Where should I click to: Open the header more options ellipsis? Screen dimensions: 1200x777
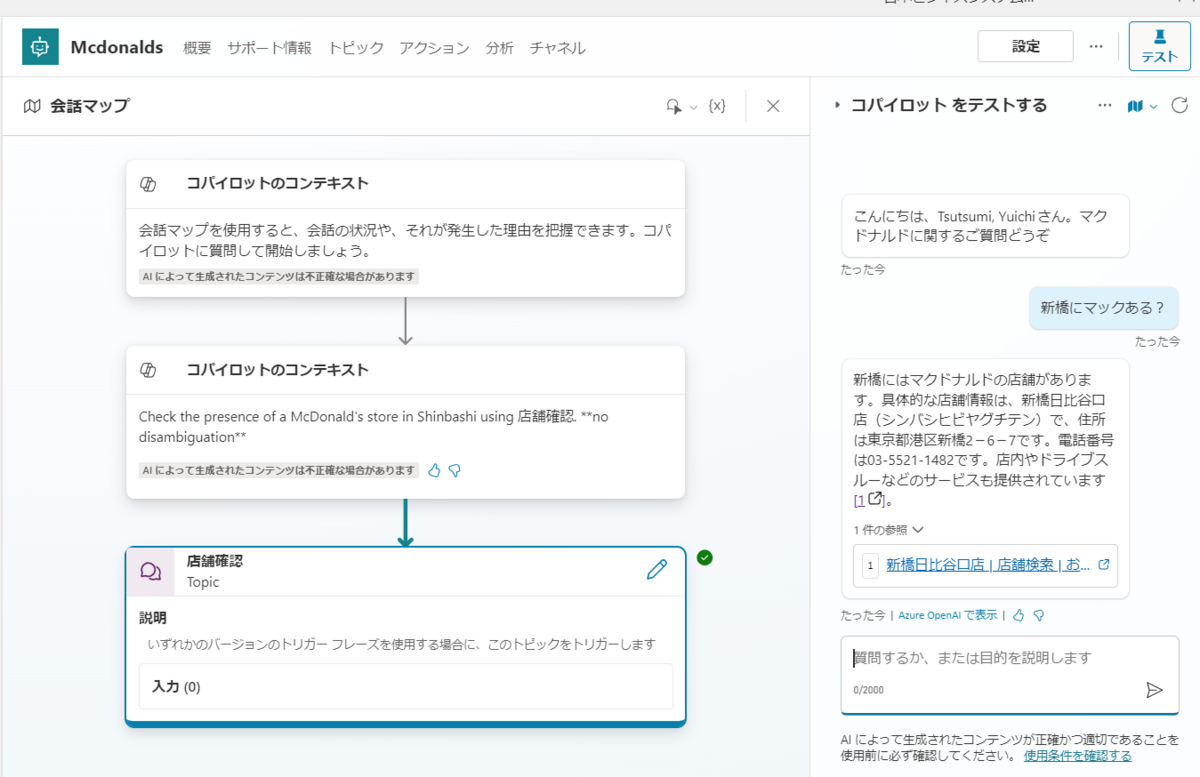pos(1096,46)
